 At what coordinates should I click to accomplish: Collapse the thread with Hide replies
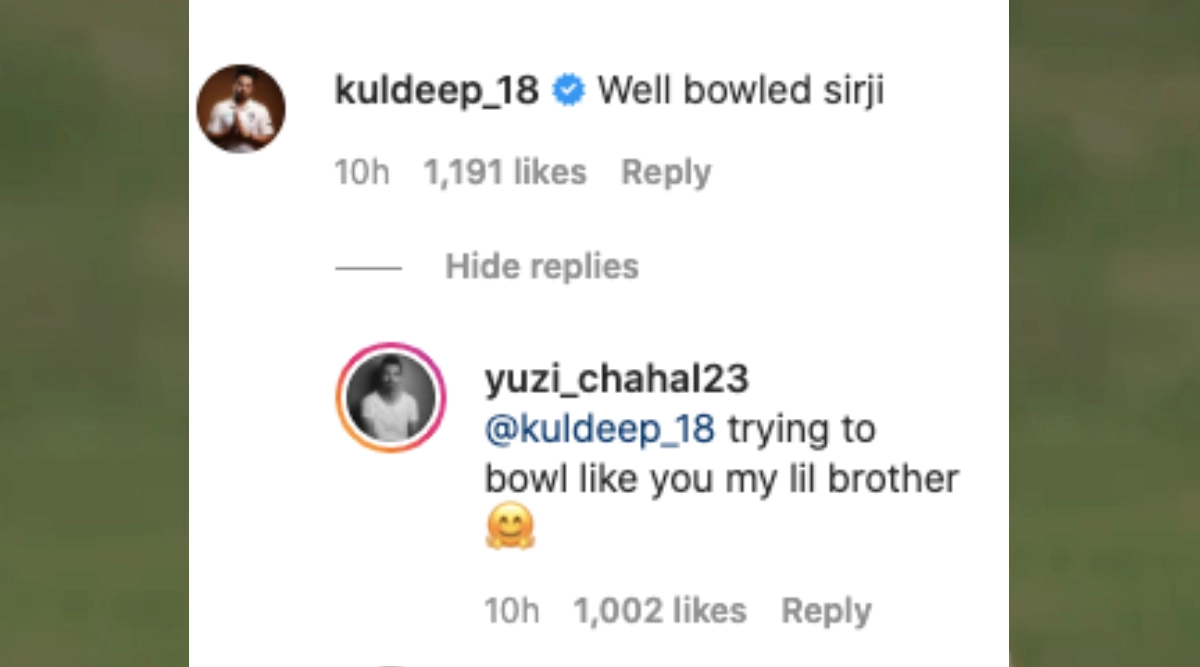click(541, 267)
